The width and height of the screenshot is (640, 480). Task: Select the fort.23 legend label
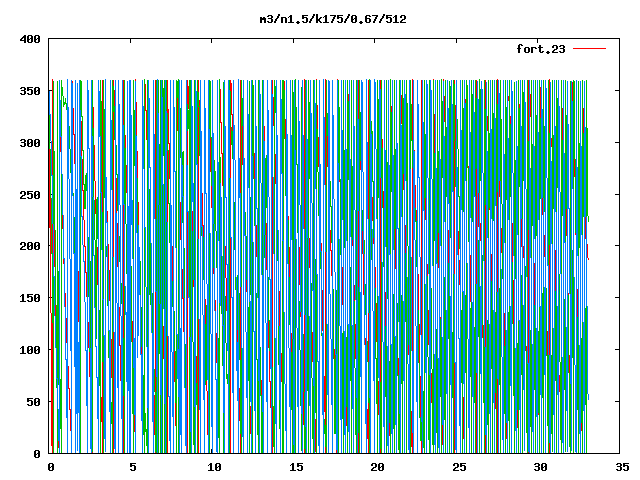(x=541, y=49)
